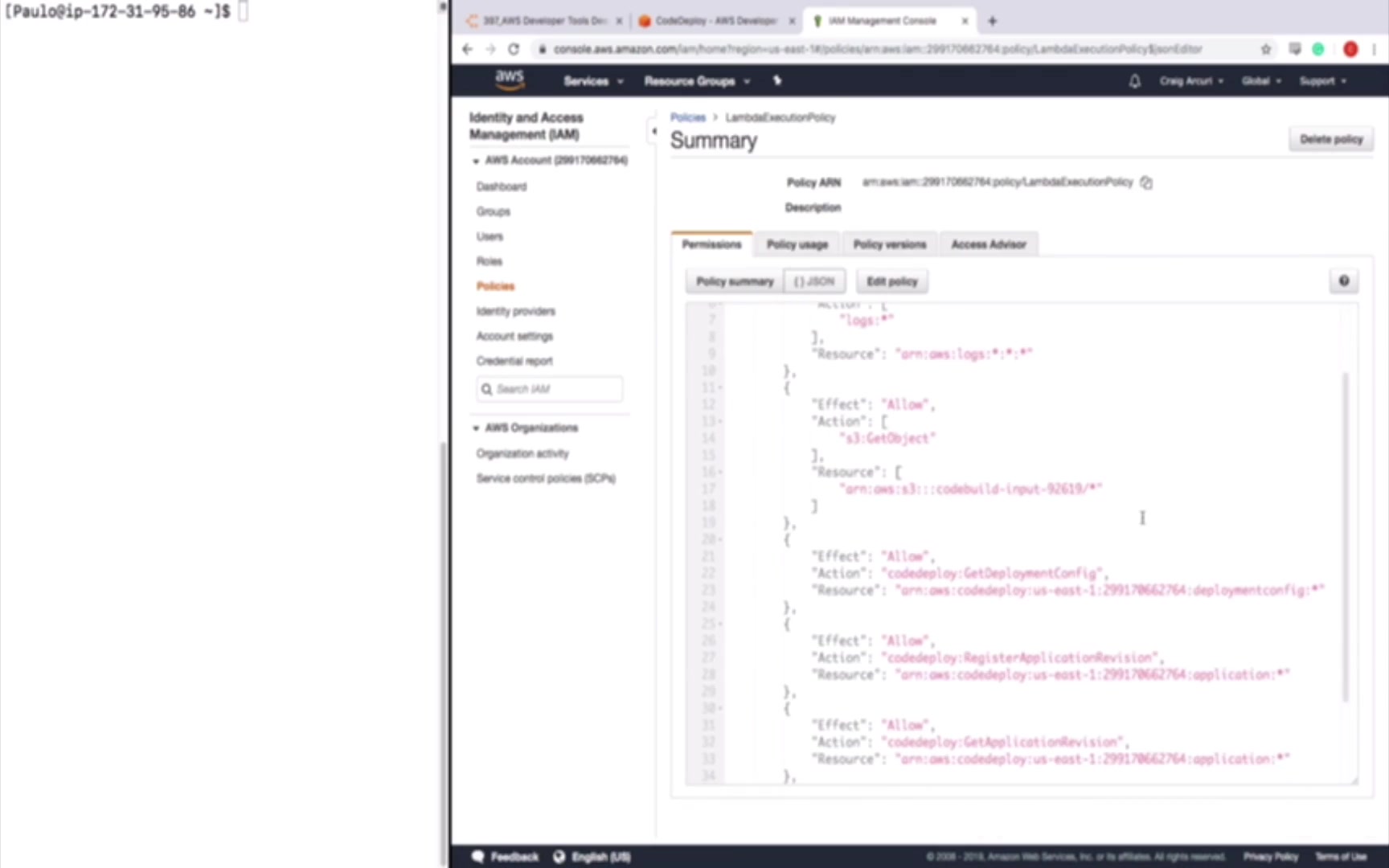Open the notifications bell in AWS header
The image size is (1389, 868).
(x=1134, y=81)
